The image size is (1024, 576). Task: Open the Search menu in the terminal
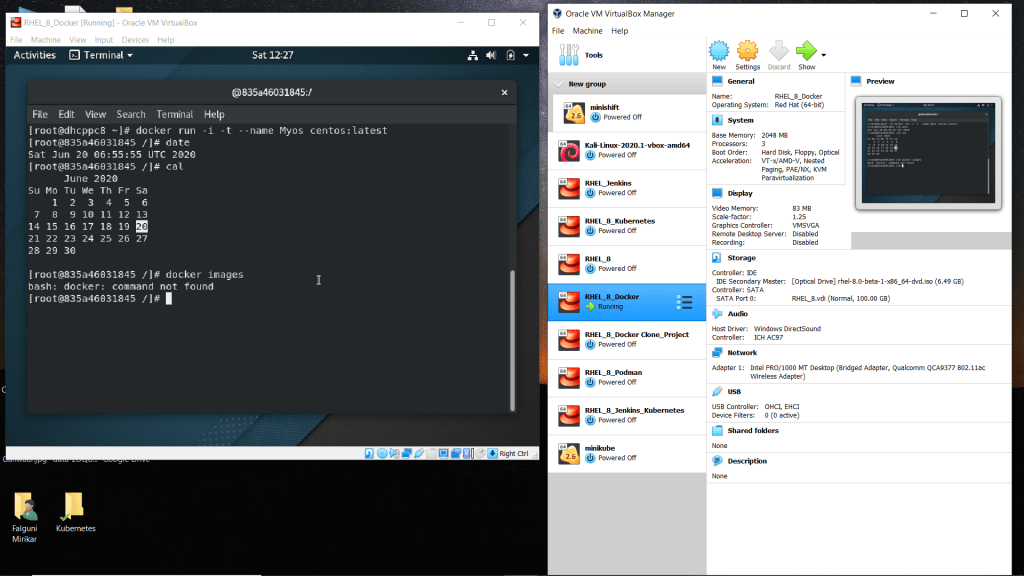point(130,114)
